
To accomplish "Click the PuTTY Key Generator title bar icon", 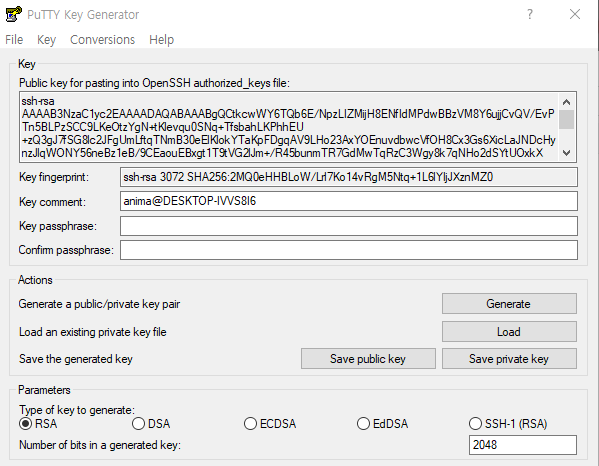I will coord(14,15).
